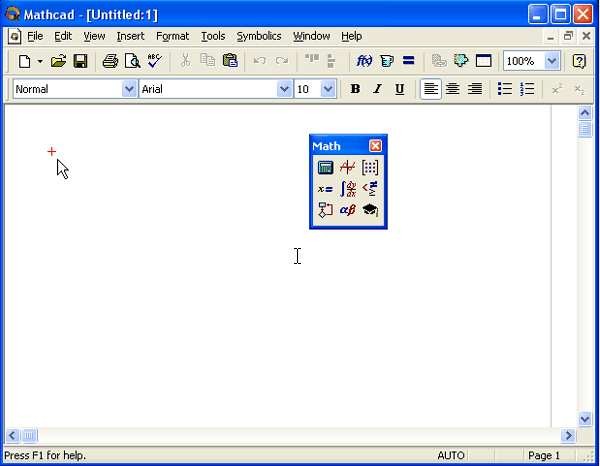Click the Redo arrow icon

[282, 60]
